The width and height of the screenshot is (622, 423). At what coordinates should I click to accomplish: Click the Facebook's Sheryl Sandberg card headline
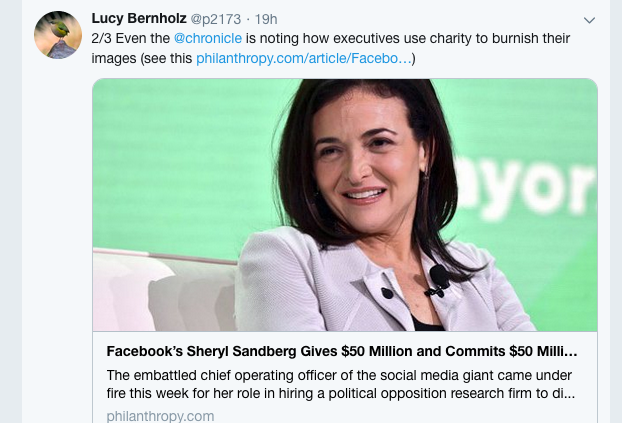(342, 352)
